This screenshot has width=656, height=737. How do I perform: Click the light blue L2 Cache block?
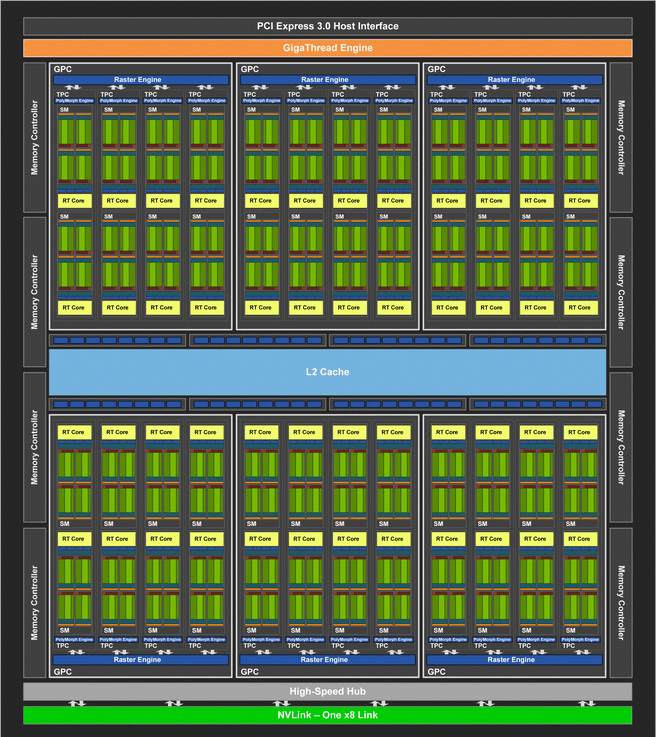tap(328, 372)
